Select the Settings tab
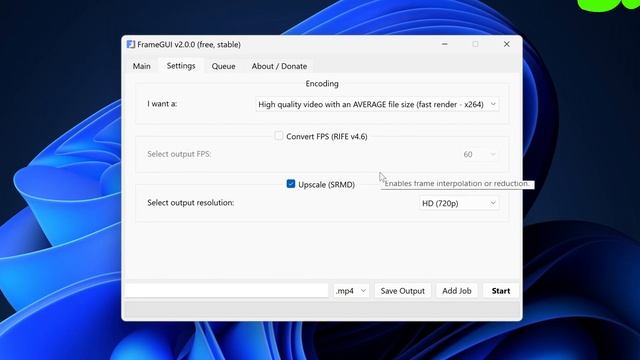The image size is (640, 360). click(x=181, y=66)
